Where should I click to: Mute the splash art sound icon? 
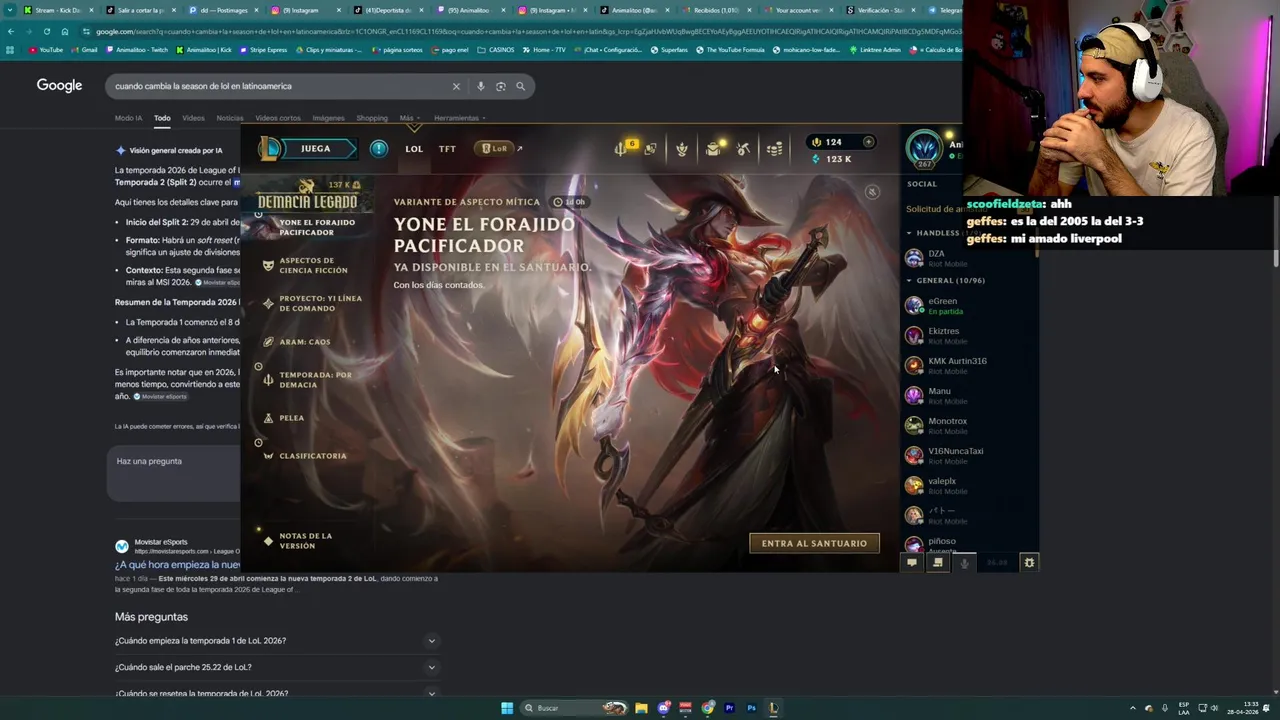872,192
